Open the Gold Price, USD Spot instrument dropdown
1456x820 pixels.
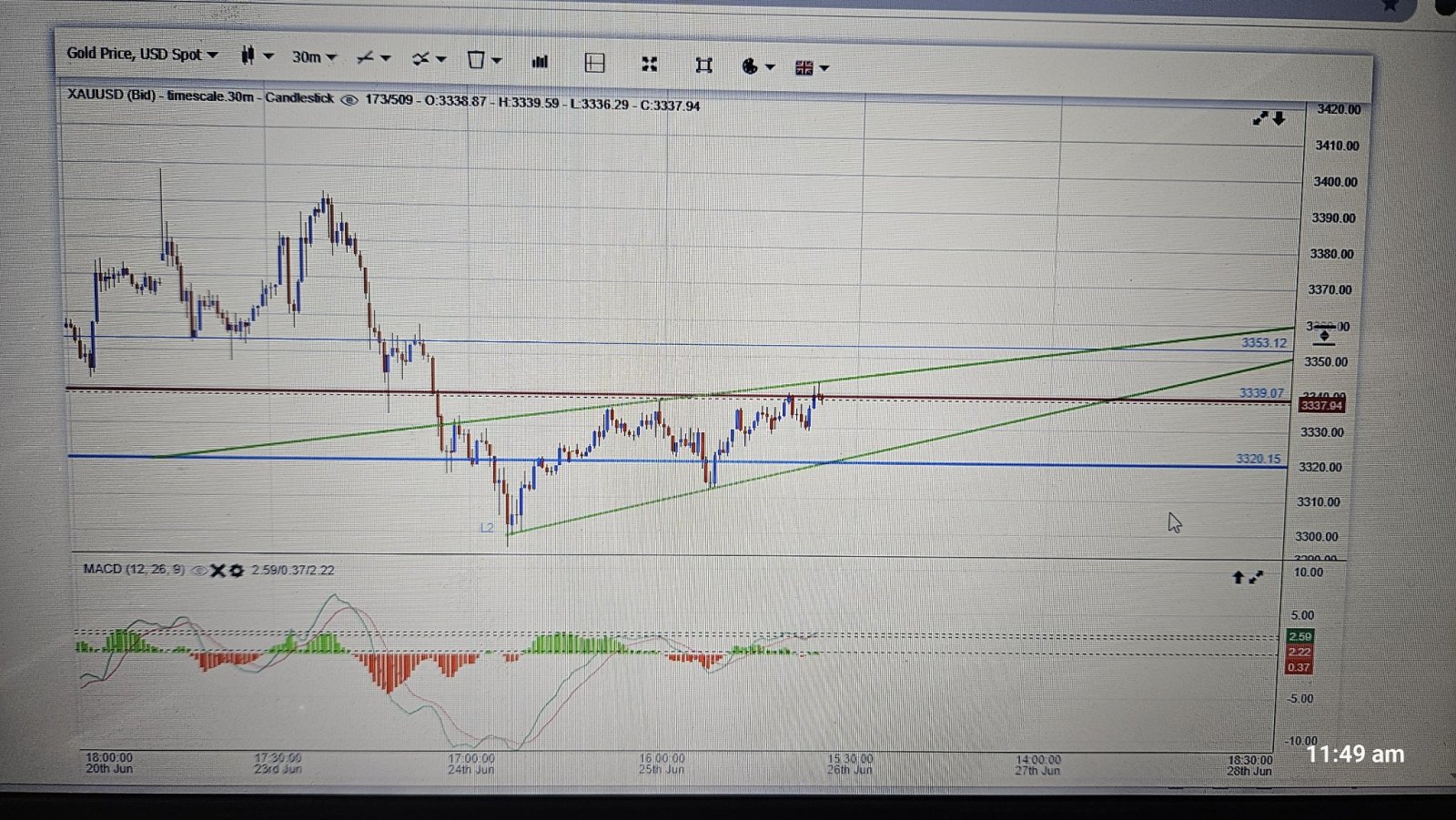142,54
